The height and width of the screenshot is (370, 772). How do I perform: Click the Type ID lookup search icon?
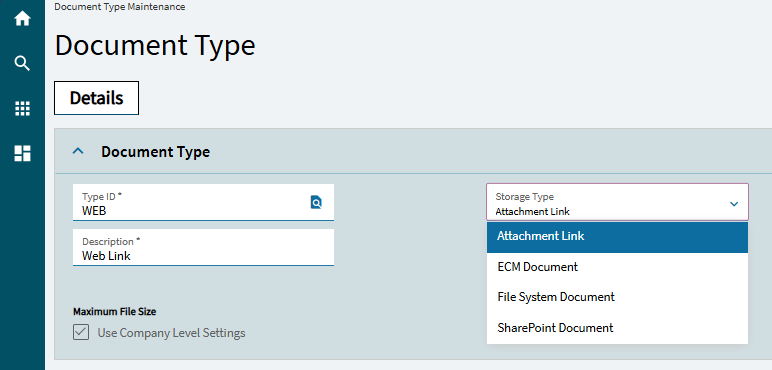tap(316, 202)
